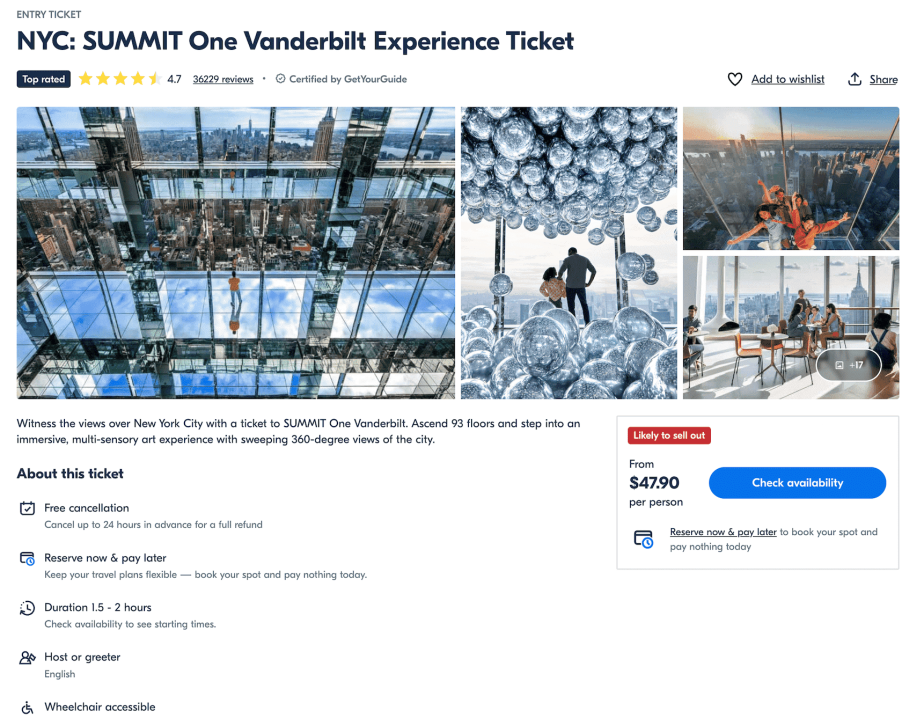Click the star rating display

pos(120,79)
